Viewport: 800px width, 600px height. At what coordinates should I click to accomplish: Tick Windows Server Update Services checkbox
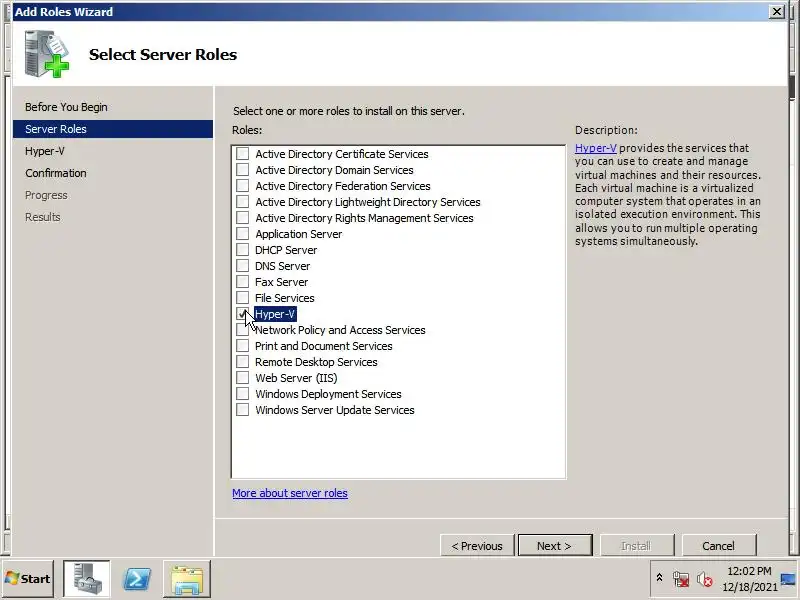click(242, 410)
